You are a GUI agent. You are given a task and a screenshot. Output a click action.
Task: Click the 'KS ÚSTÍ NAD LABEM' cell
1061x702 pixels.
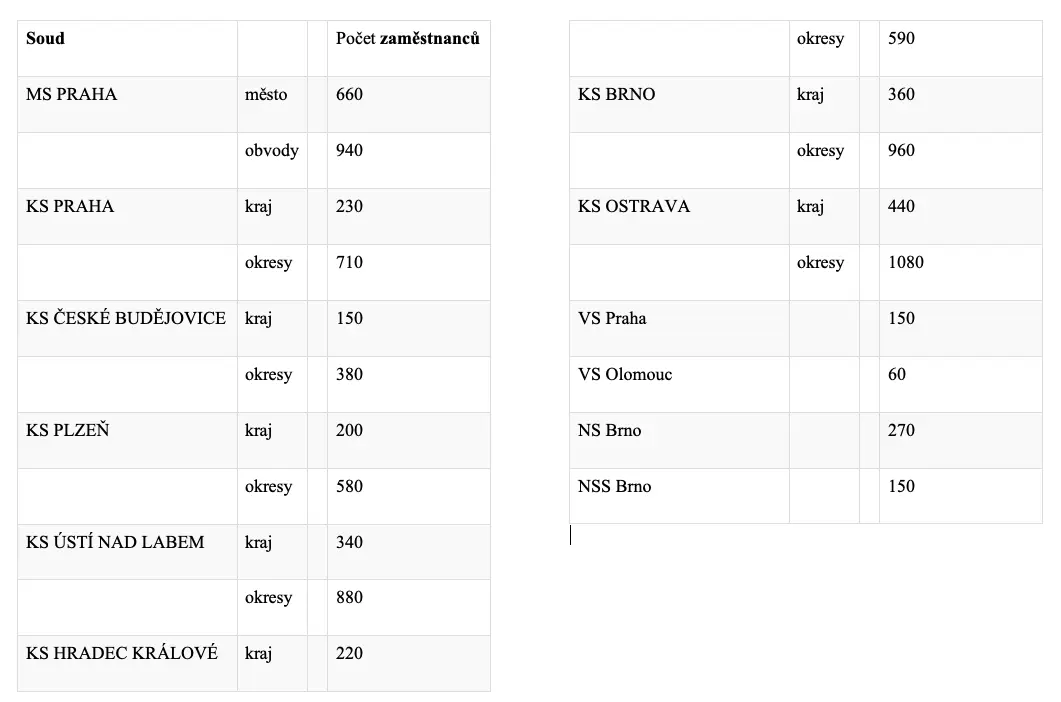127,552
